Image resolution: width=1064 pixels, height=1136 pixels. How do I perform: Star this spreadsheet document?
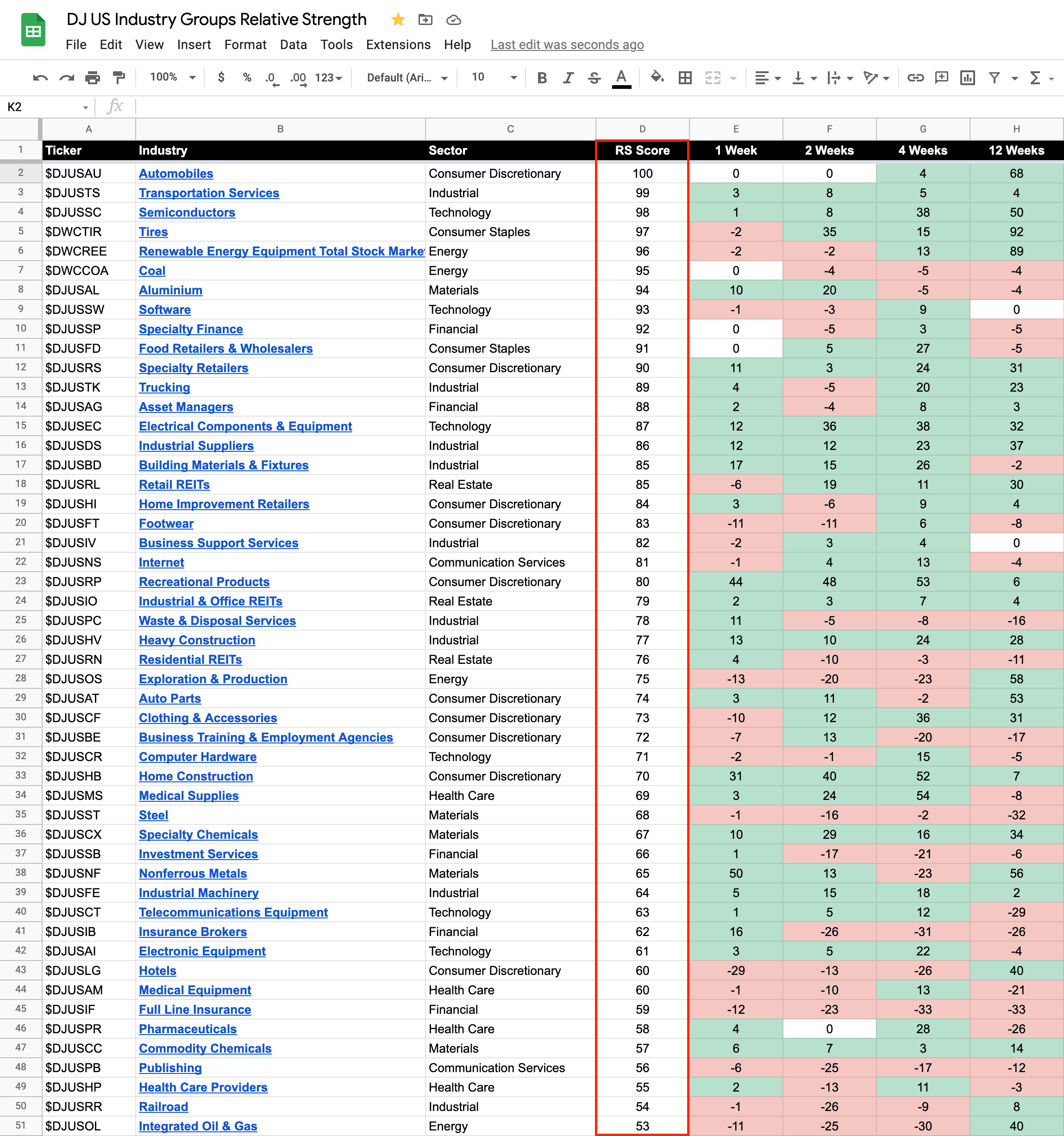pos(398,20)
